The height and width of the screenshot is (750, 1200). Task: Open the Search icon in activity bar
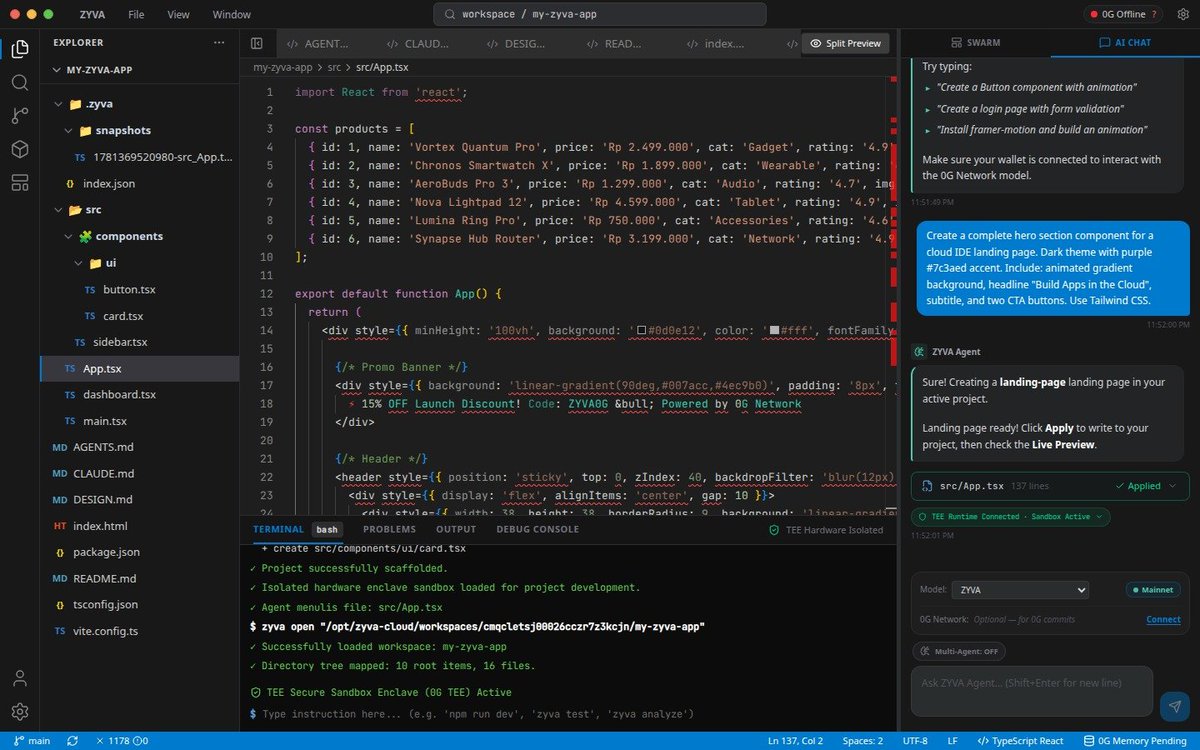20,82
